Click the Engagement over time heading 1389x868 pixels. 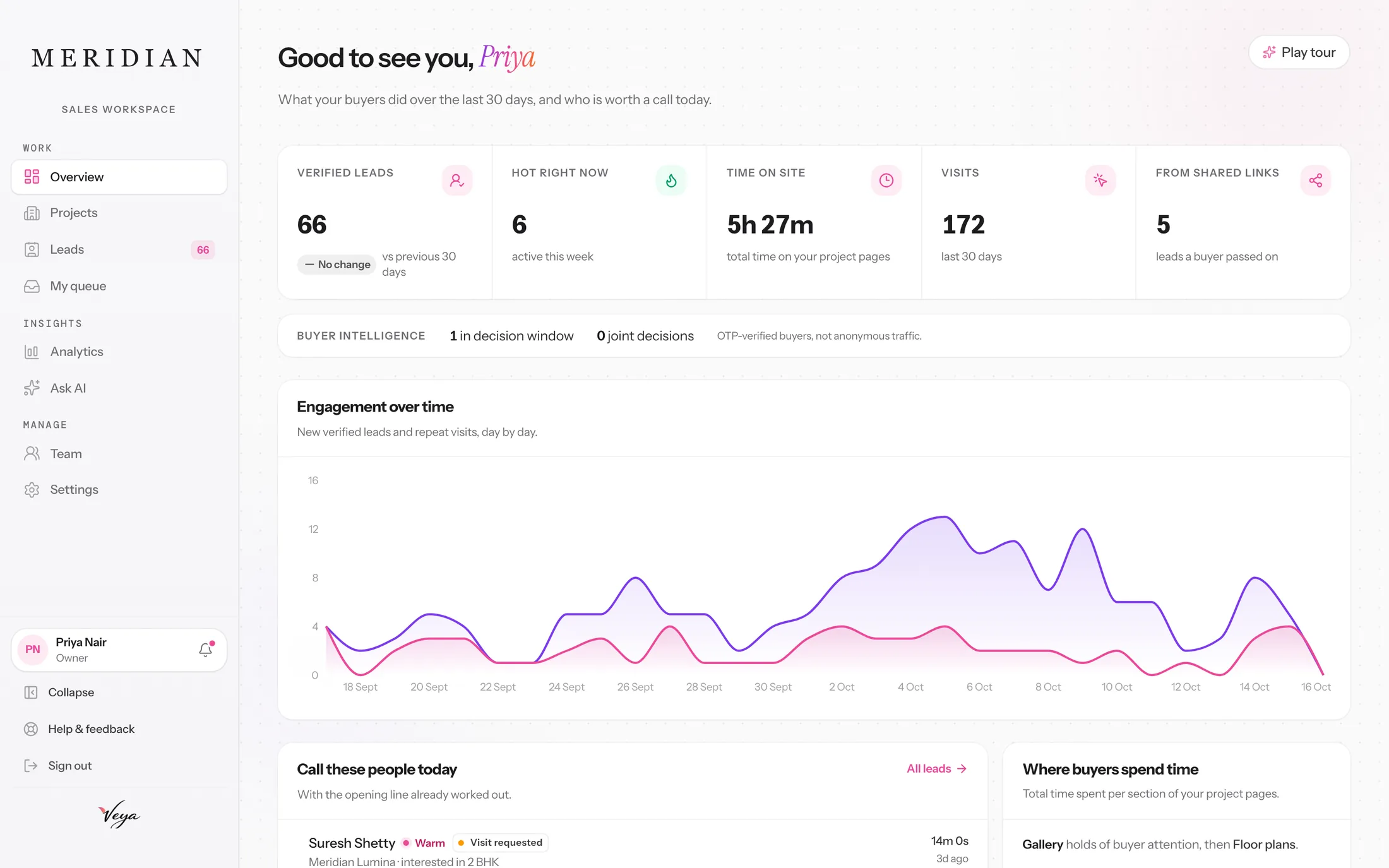click(375, 407)
